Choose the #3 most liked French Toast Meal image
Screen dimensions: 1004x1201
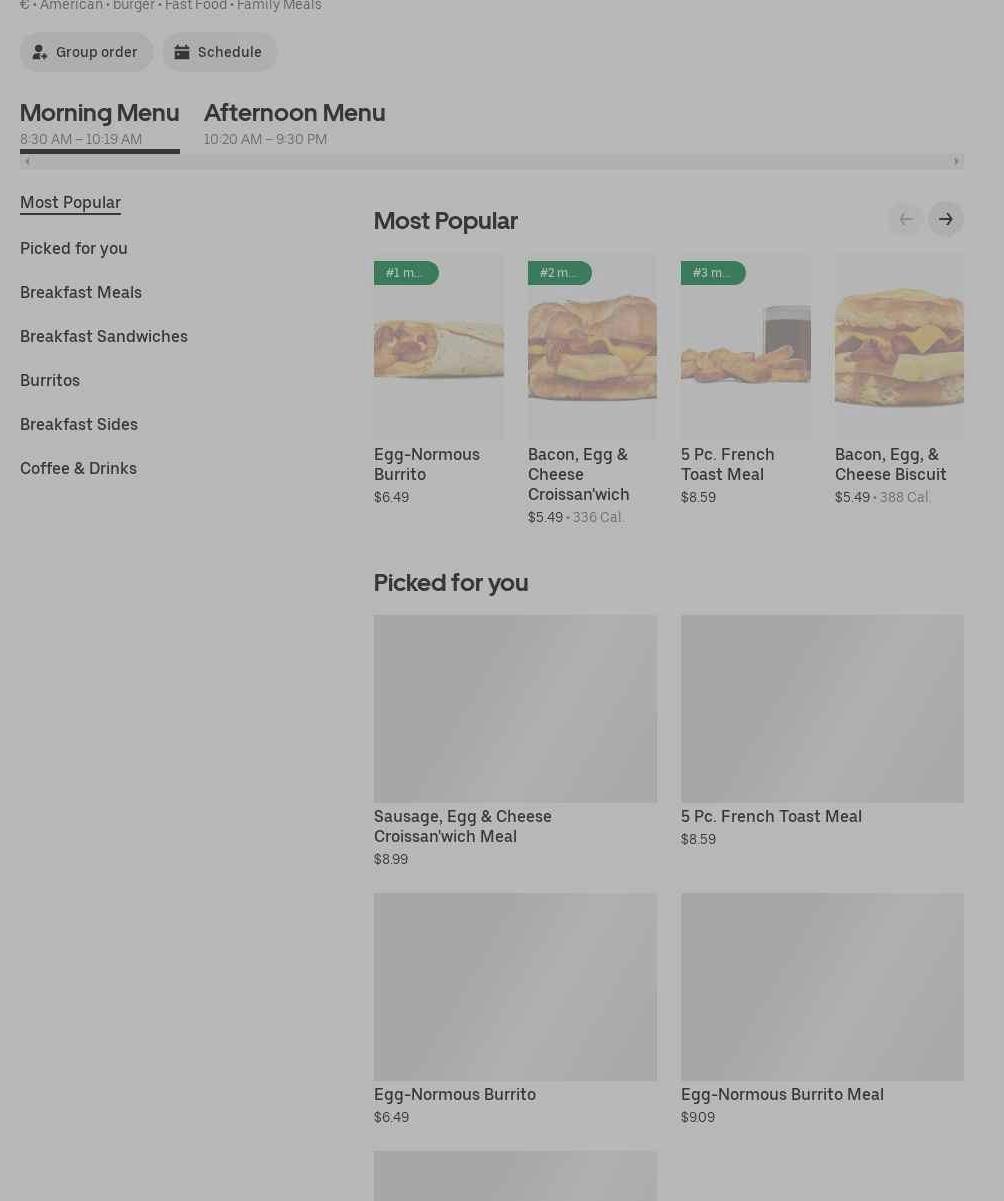click(x=745, y=347)
